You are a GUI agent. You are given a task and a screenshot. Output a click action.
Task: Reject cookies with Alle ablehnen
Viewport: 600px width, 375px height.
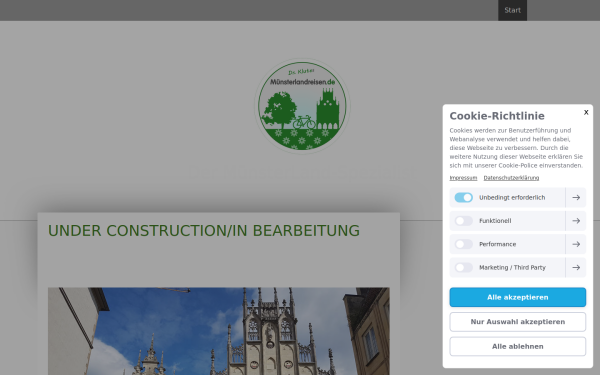517,346
